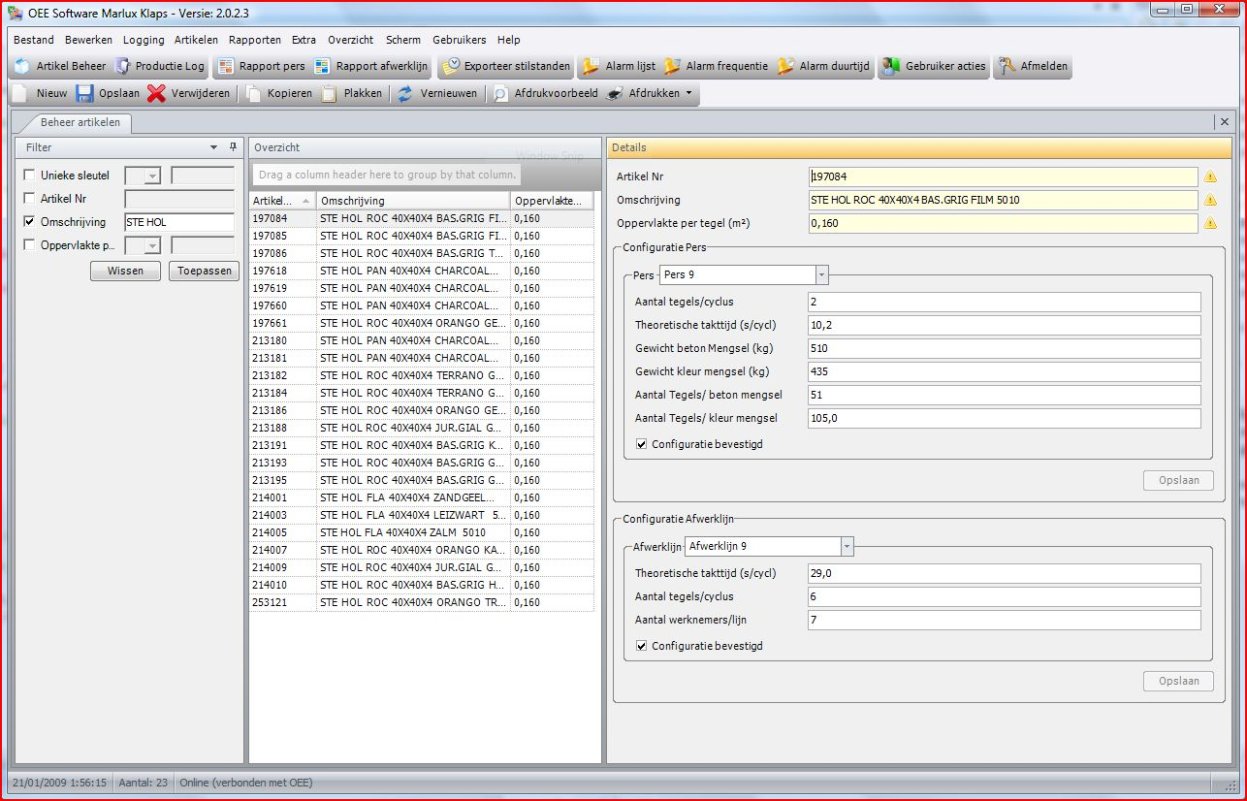Click the Toepassen filter button
Image resolution: width=1247 pixels, height=801 pixels.
pyautogui.click(x=204, y=271)
